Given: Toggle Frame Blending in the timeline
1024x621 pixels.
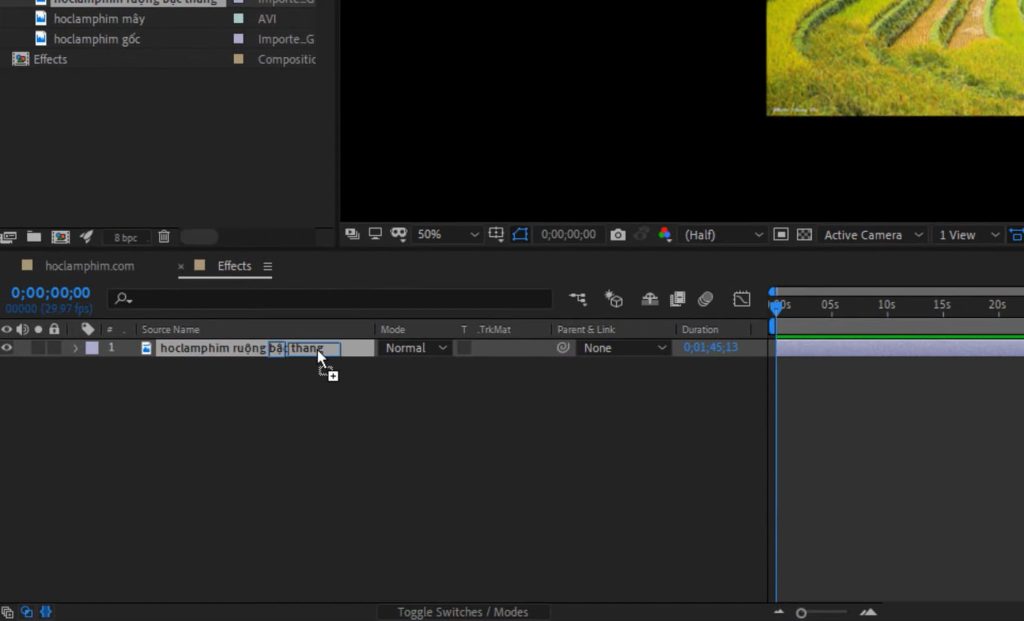Looking at the screenshot, I should [678, 298].
